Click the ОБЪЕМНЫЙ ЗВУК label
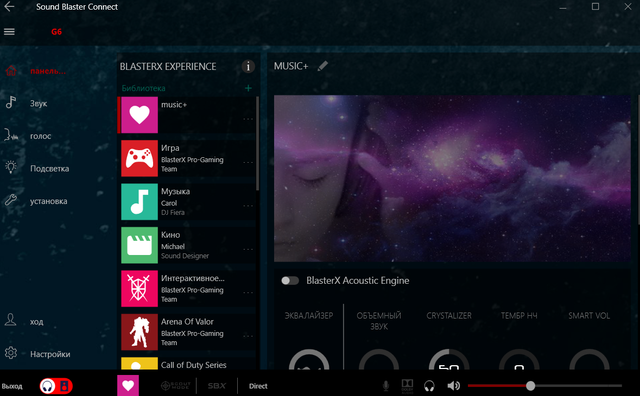The height and width of the screenshot is (396, 640). coord(379,321)
